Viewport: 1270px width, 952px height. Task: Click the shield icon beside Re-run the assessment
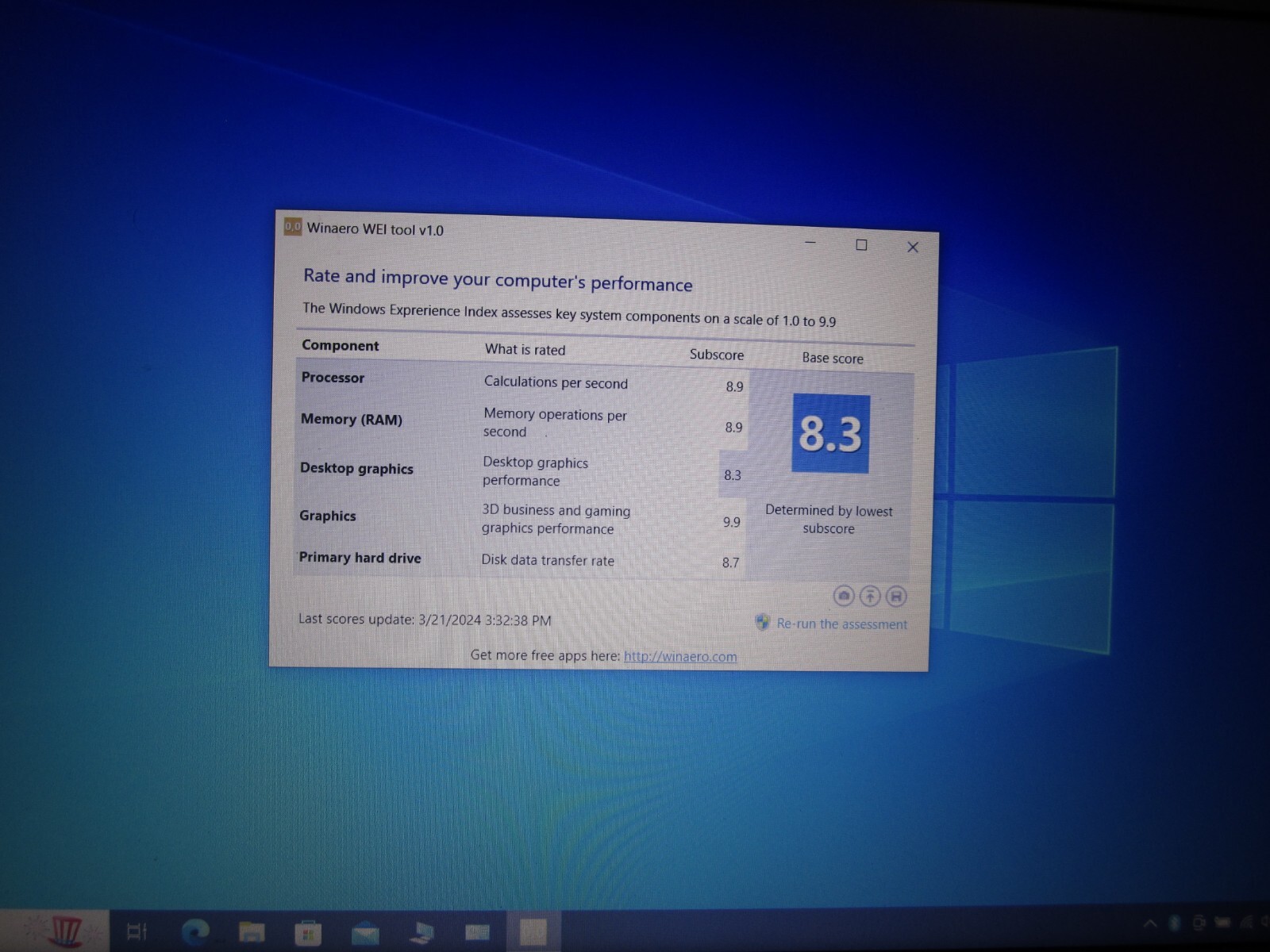point(763,622)
